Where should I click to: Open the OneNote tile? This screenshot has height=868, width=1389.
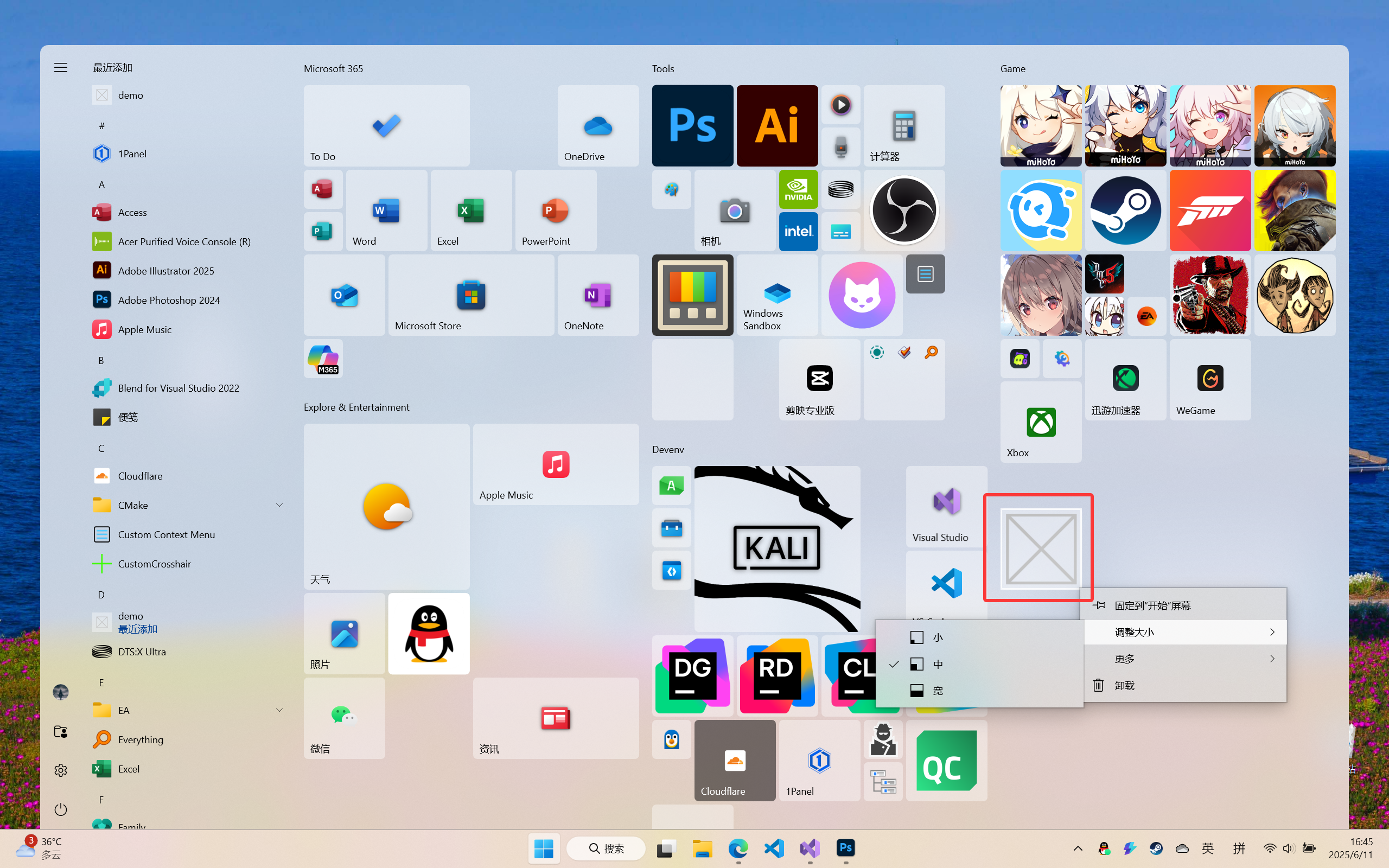coord(598,295)
